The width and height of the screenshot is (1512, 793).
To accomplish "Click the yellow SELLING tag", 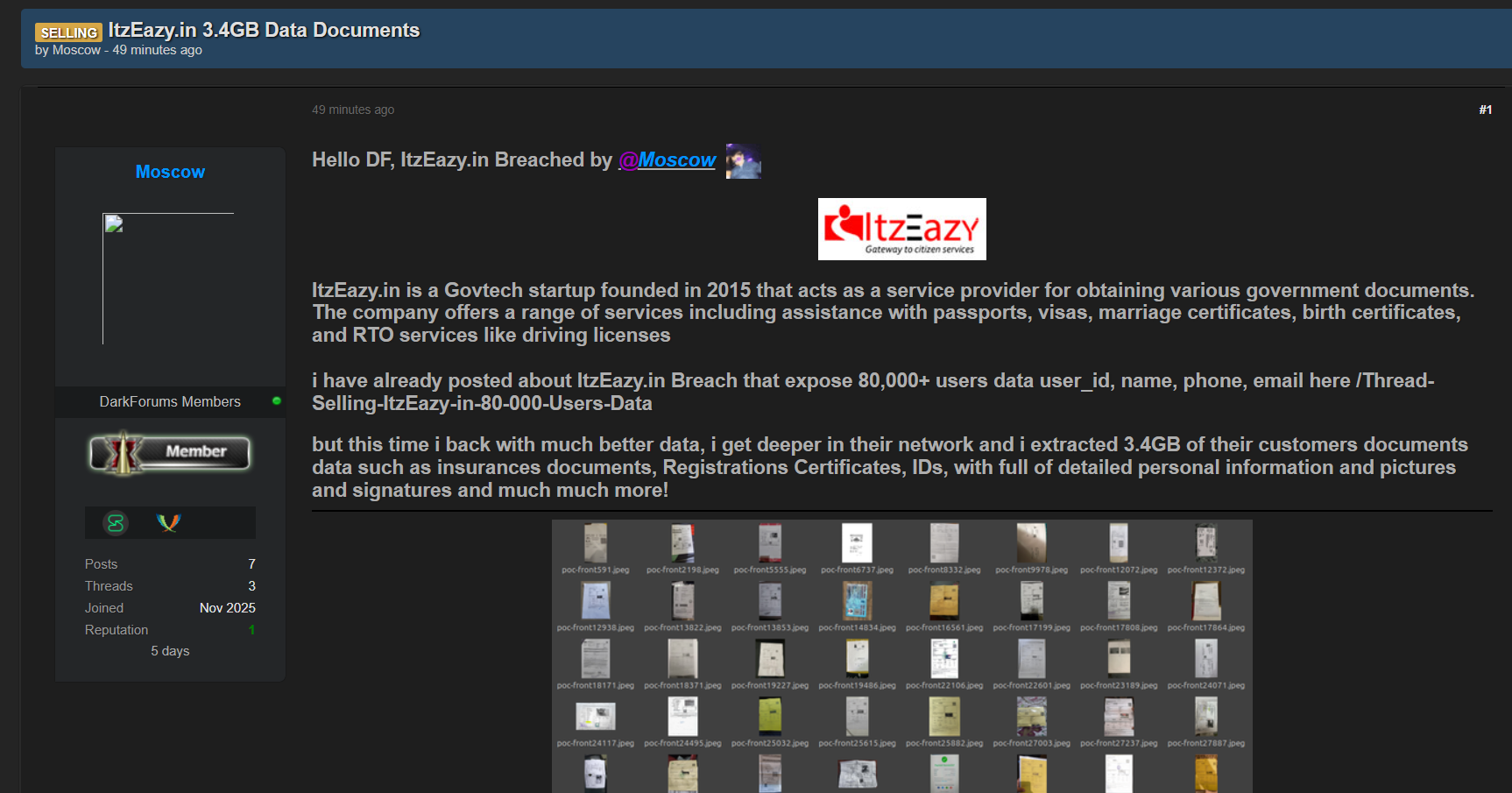I will pyautogui.click(x=68, y=32).
